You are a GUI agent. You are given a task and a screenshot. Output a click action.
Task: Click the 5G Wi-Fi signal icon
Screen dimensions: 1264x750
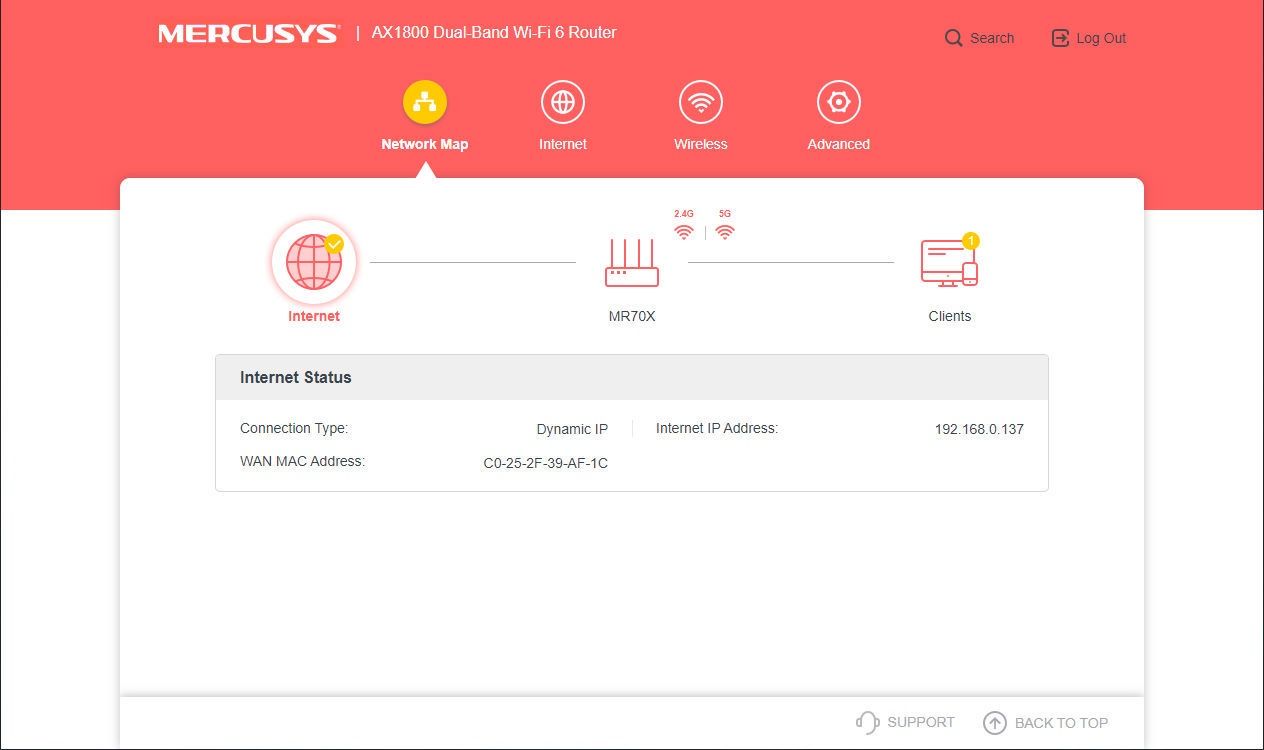tap(725, 232)
